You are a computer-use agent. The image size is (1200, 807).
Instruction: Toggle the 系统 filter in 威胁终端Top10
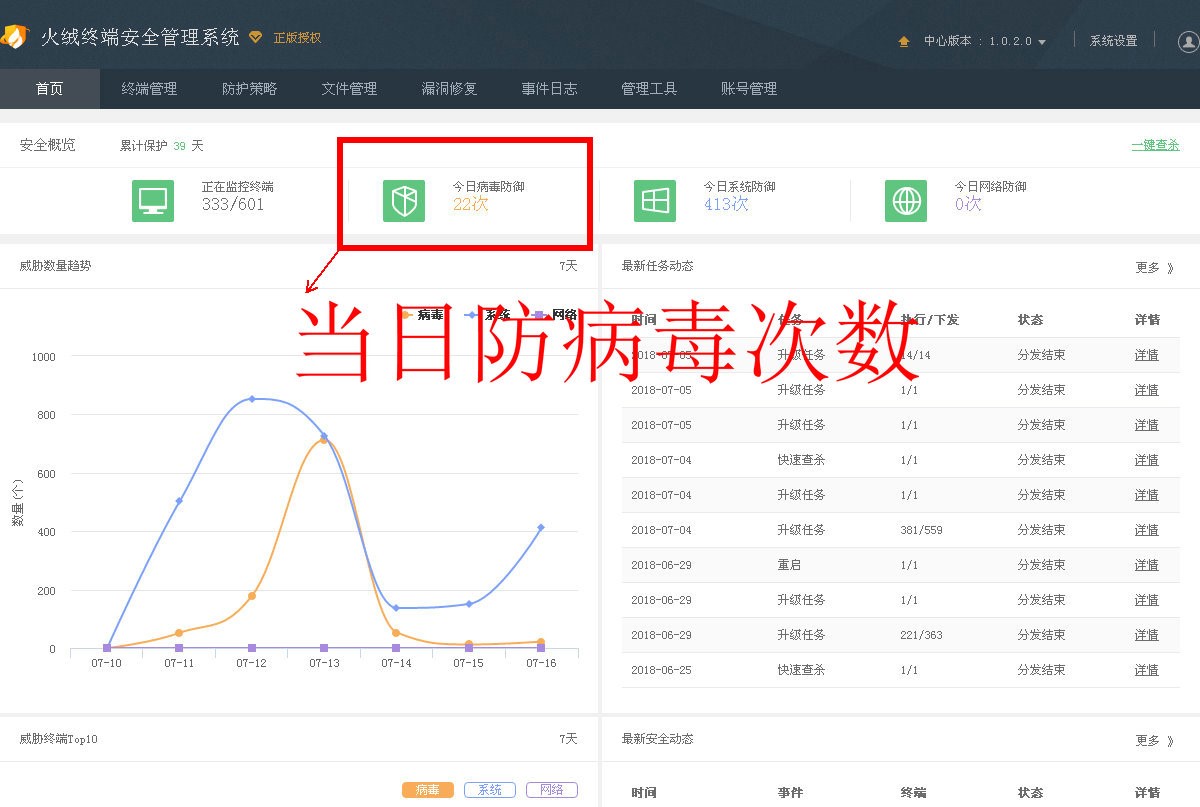[490, 790]
